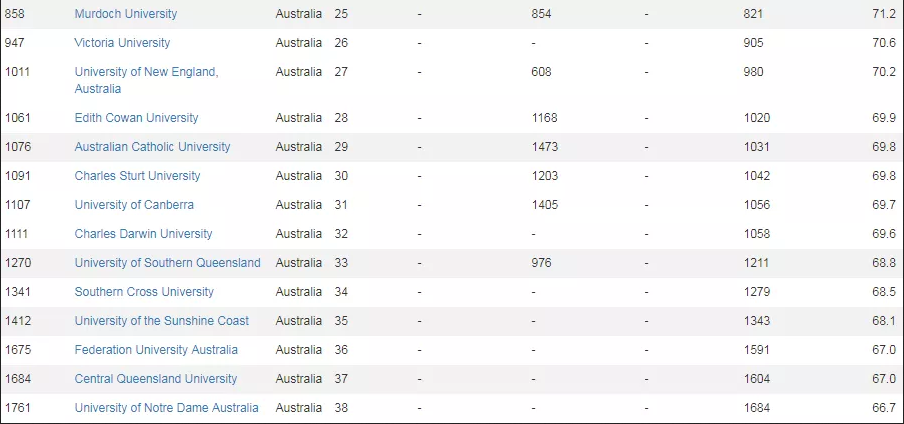Open University of the Sunshine Coast link
This screenshot has width=904, height=424.
(161, 321)
